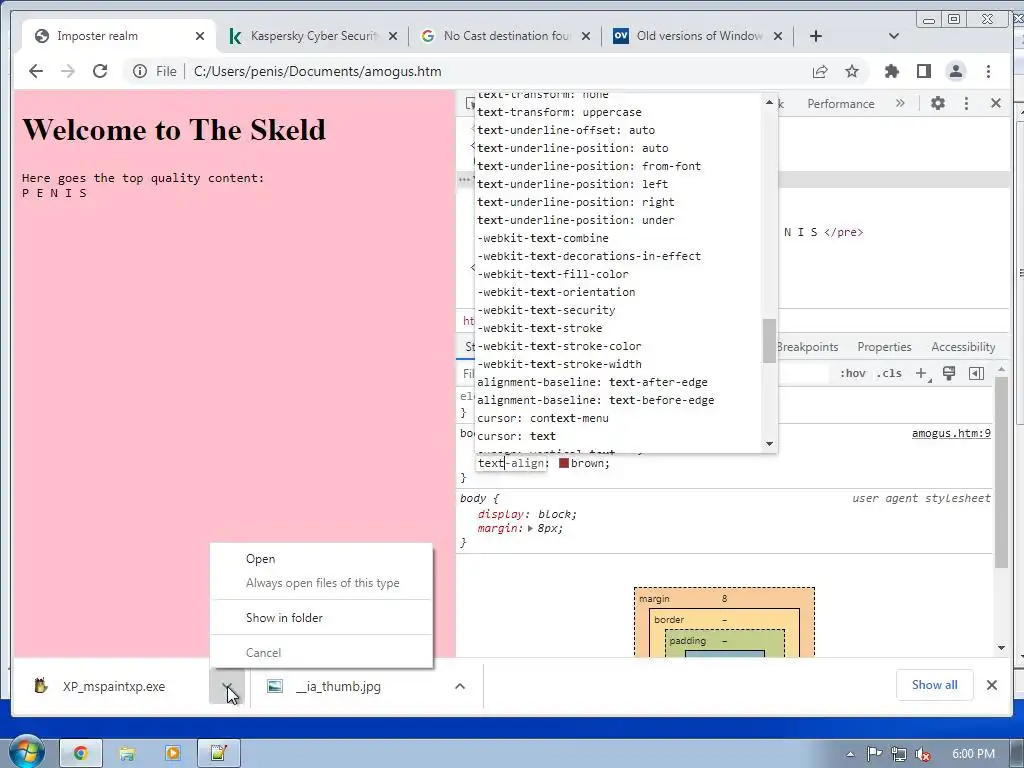
Task: Open the Breakpoints tab in DevTools
Action: pos(807,347)
